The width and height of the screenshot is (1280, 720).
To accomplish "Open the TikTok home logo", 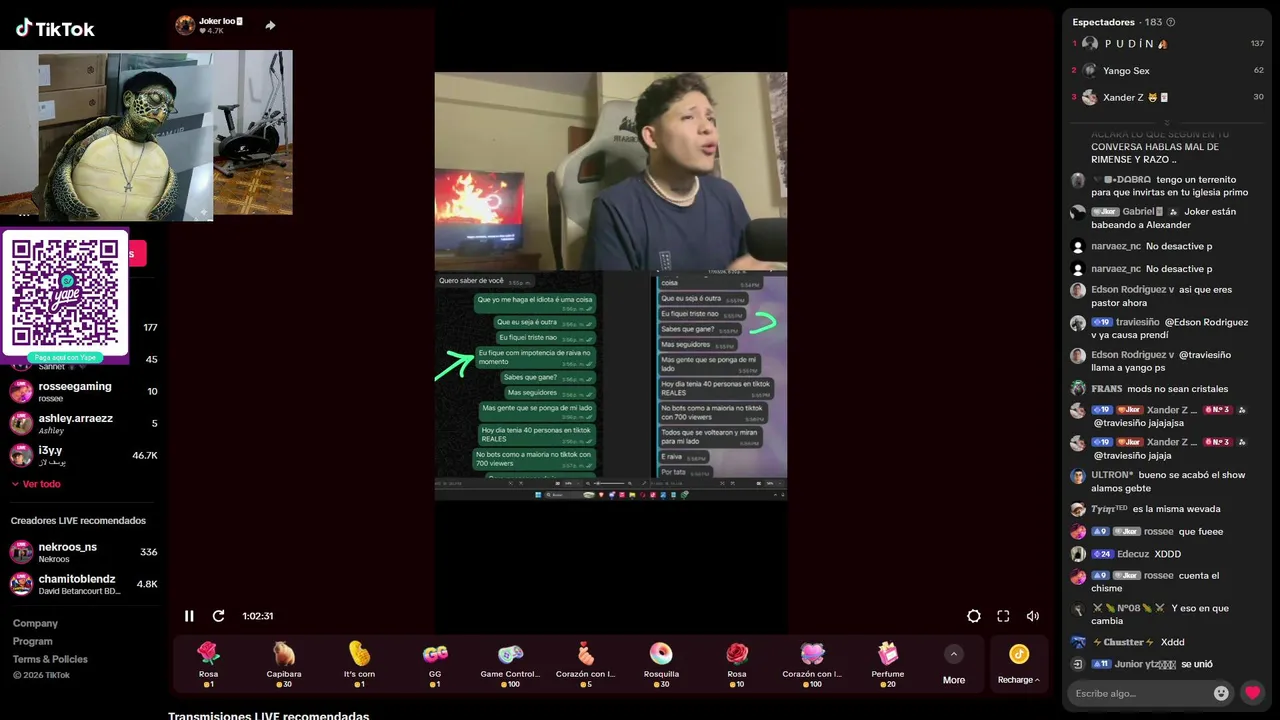I will 55,28.
